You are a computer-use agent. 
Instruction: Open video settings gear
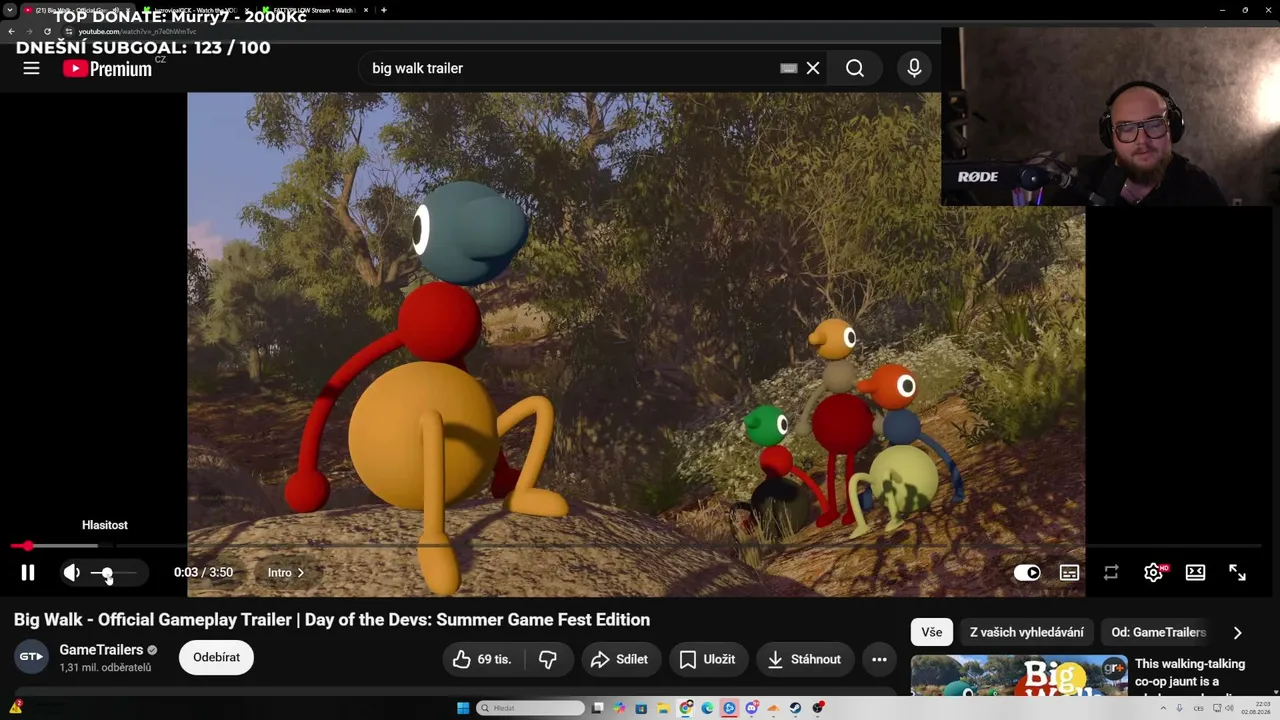point(1153,573)
